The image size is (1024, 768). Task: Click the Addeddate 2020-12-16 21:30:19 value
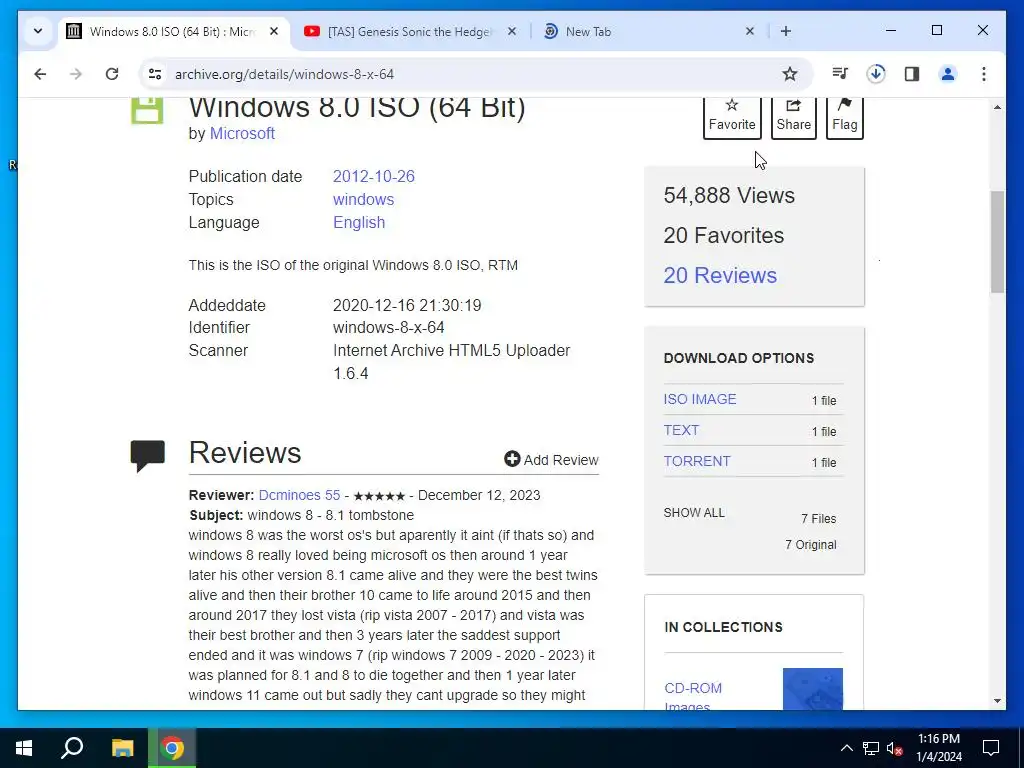(x=407, y=305)
